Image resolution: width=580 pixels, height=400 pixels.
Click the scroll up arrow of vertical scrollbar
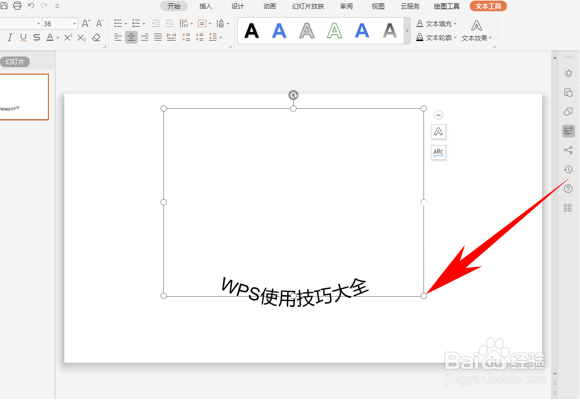pos(554,58)
